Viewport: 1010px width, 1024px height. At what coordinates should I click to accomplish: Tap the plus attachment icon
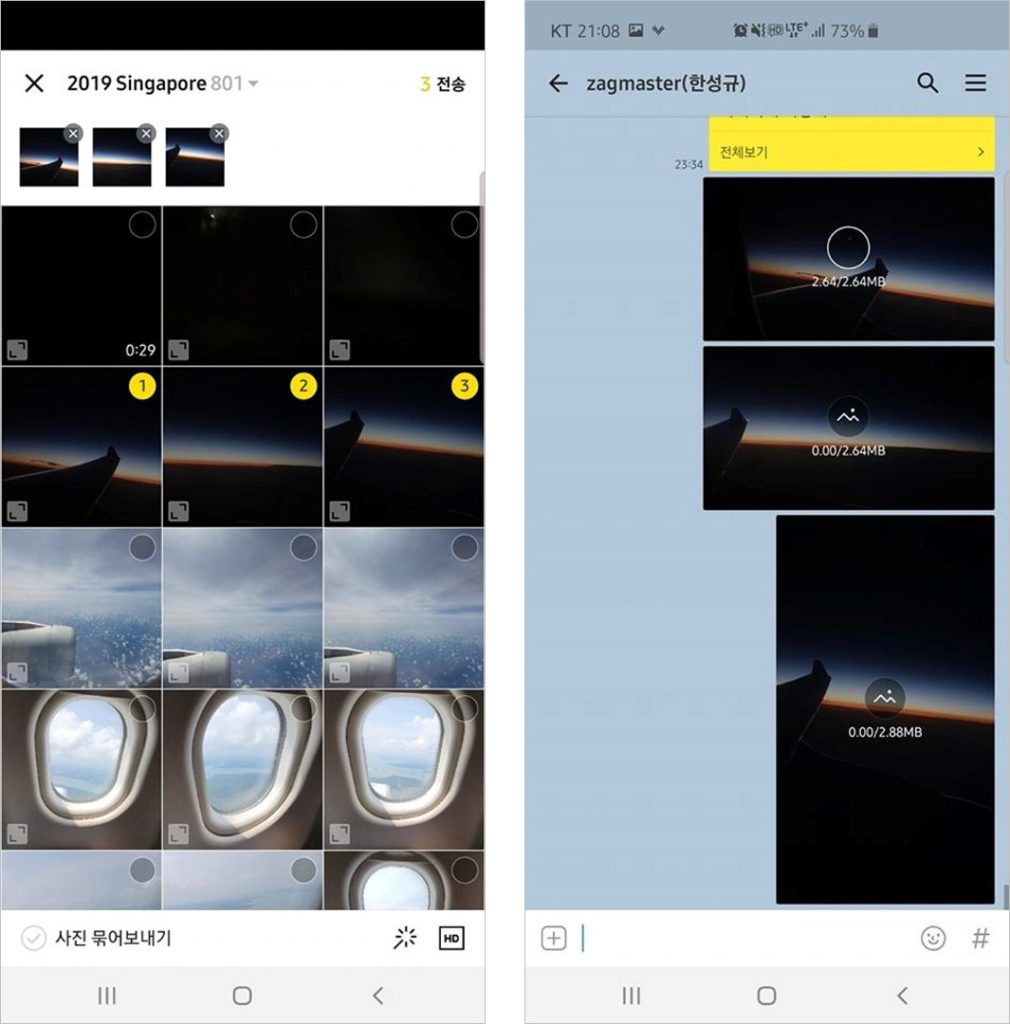pyautogui.click(x=554, y=938)
